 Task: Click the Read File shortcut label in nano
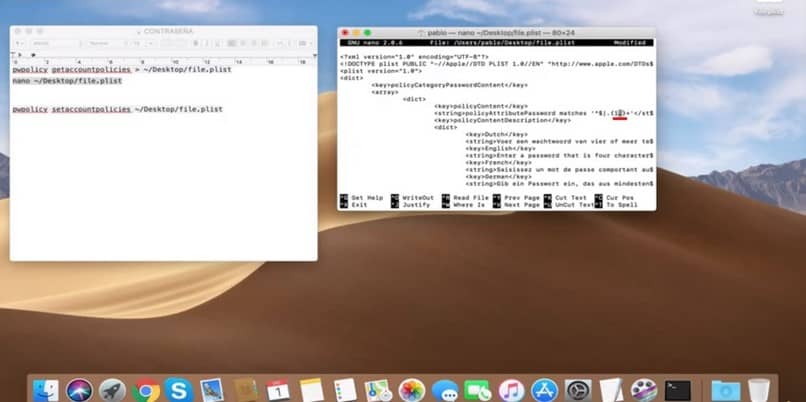[x=471, y=198]
